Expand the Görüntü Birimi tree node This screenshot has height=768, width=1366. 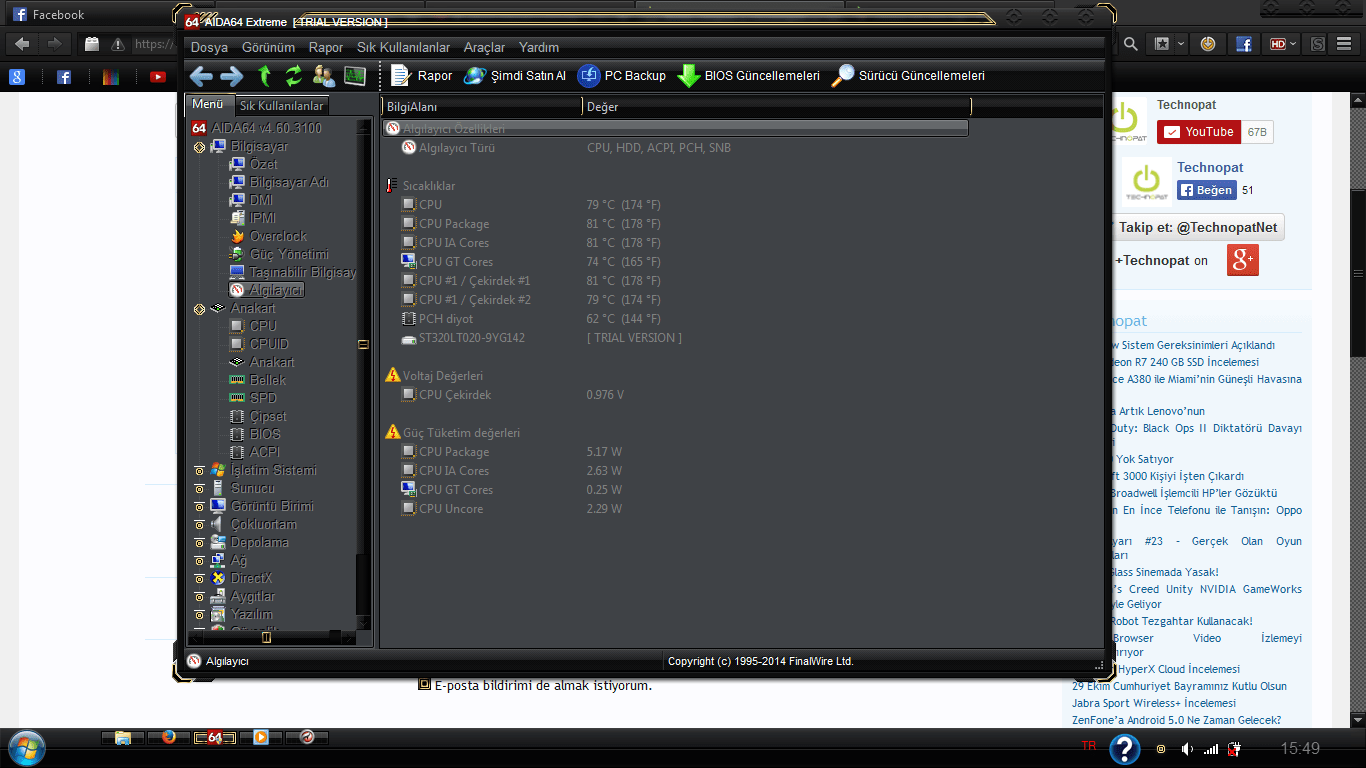(199, 507)
